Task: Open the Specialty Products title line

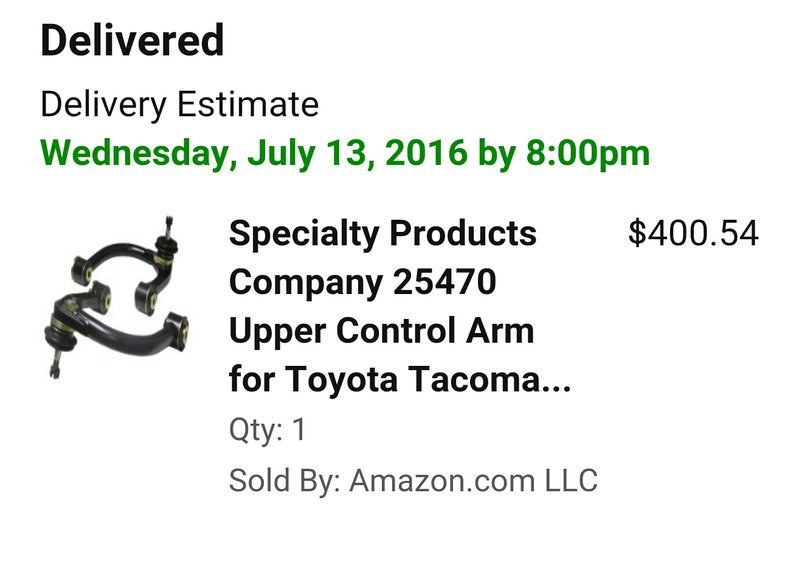Action: [x=383, y=235]
